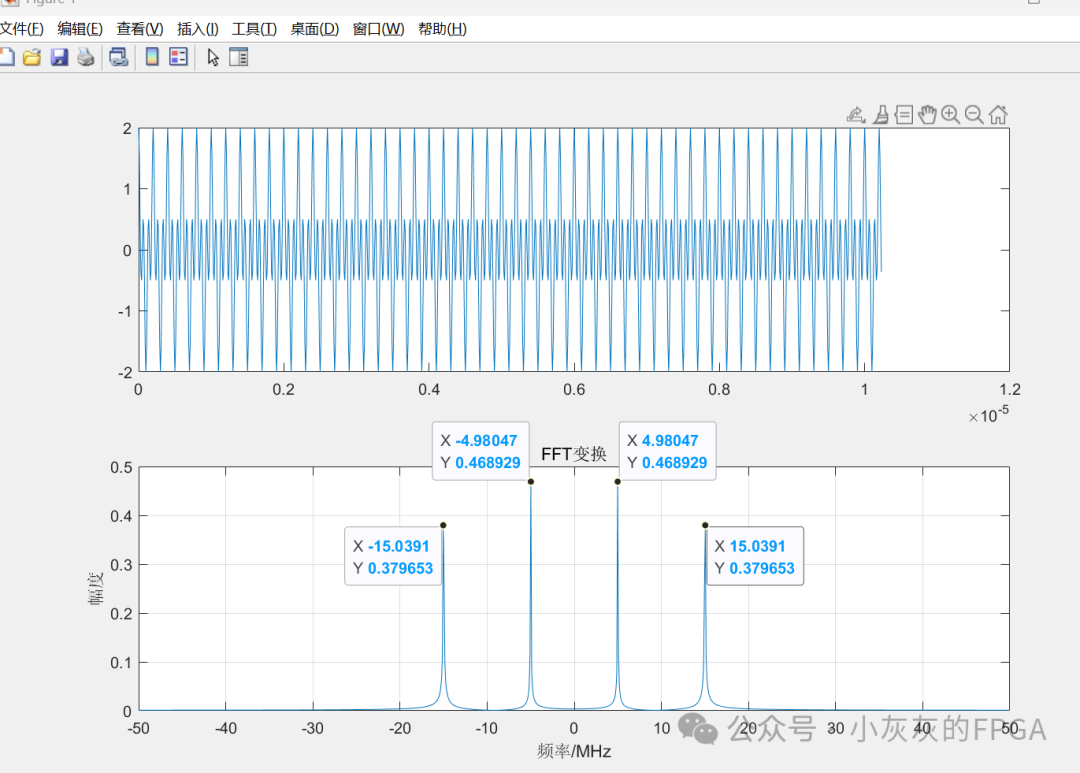
Task: Click the data point marker at 4.98047 MHz
Action: coord(617,482)
